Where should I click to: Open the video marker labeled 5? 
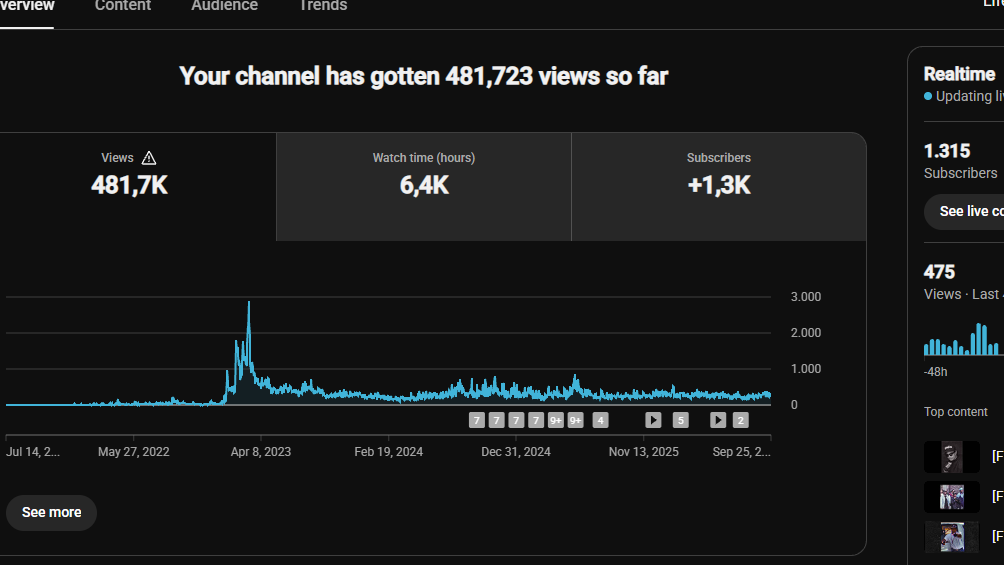(x=681, y=420)
